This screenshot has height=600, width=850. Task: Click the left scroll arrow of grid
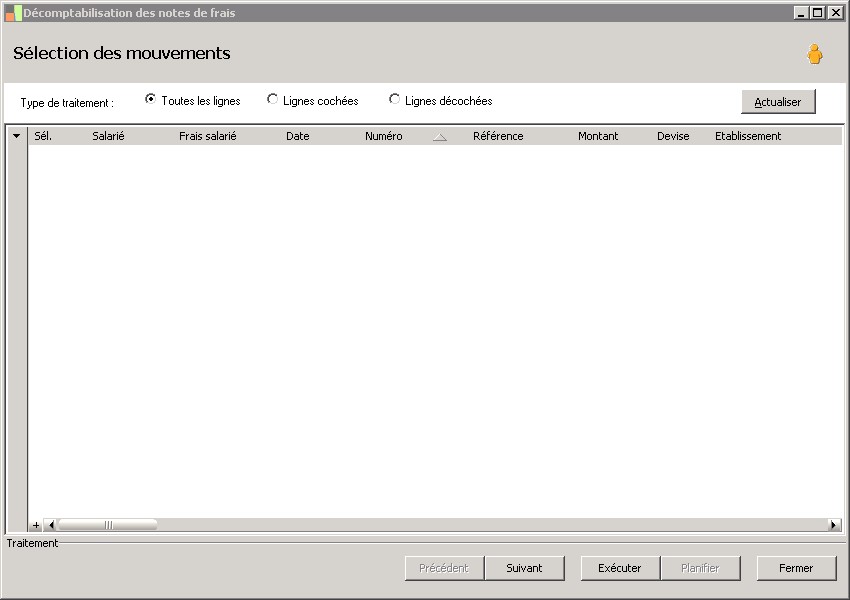click(x=50, y=525)
